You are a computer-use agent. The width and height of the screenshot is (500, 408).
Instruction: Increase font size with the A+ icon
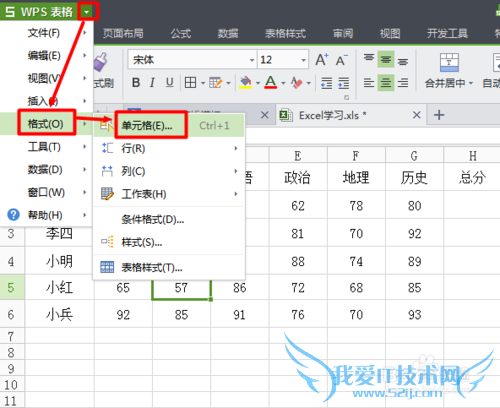pos(322,60)
